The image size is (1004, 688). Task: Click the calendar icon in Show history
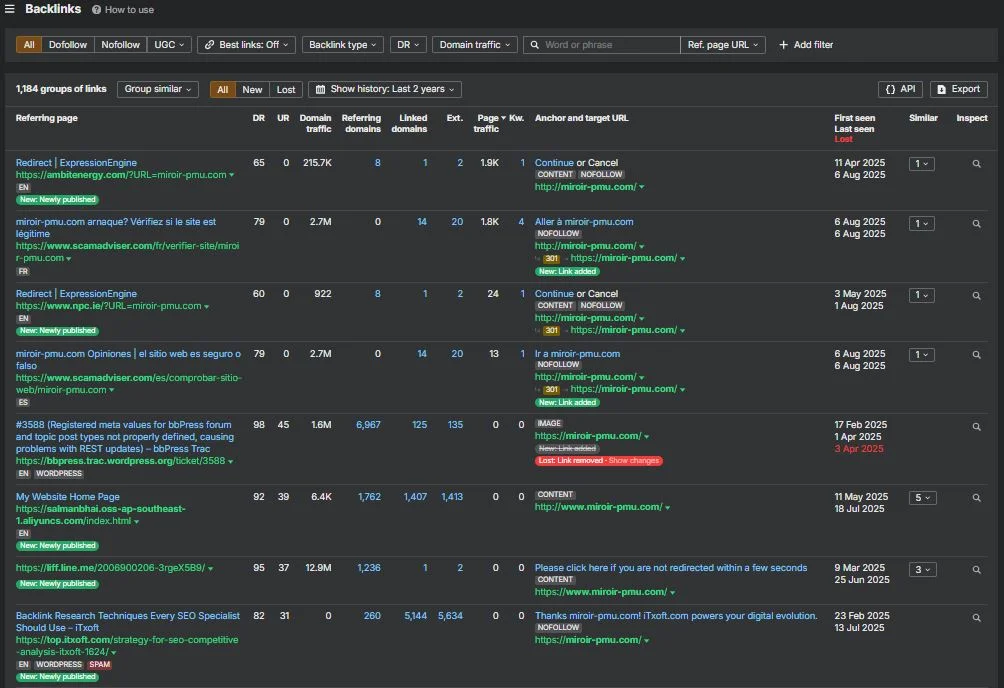[320, 89]
